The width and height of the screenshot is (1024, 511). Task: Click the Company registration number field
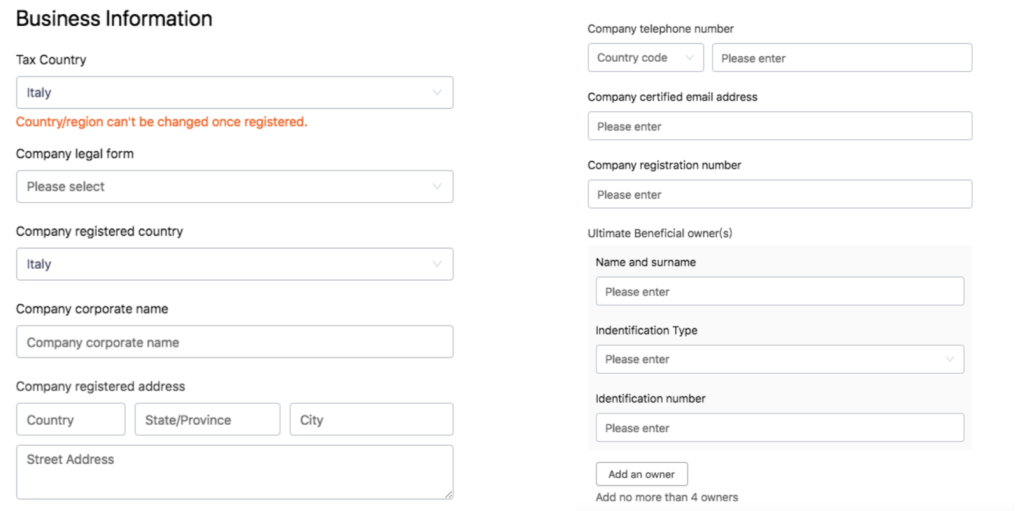point(780,194)
